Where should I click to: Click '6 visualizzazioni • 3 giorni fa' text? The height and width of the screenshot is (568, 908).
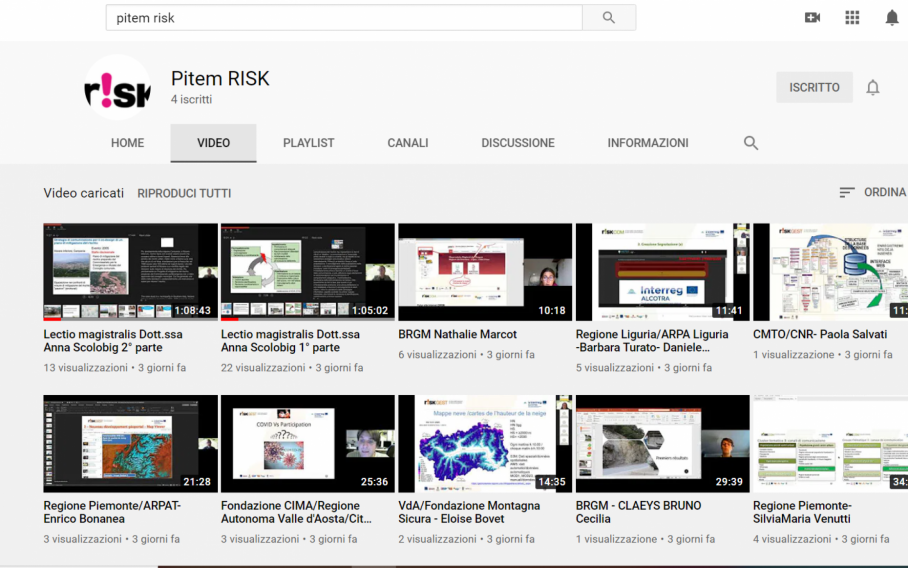click(466, 354)
